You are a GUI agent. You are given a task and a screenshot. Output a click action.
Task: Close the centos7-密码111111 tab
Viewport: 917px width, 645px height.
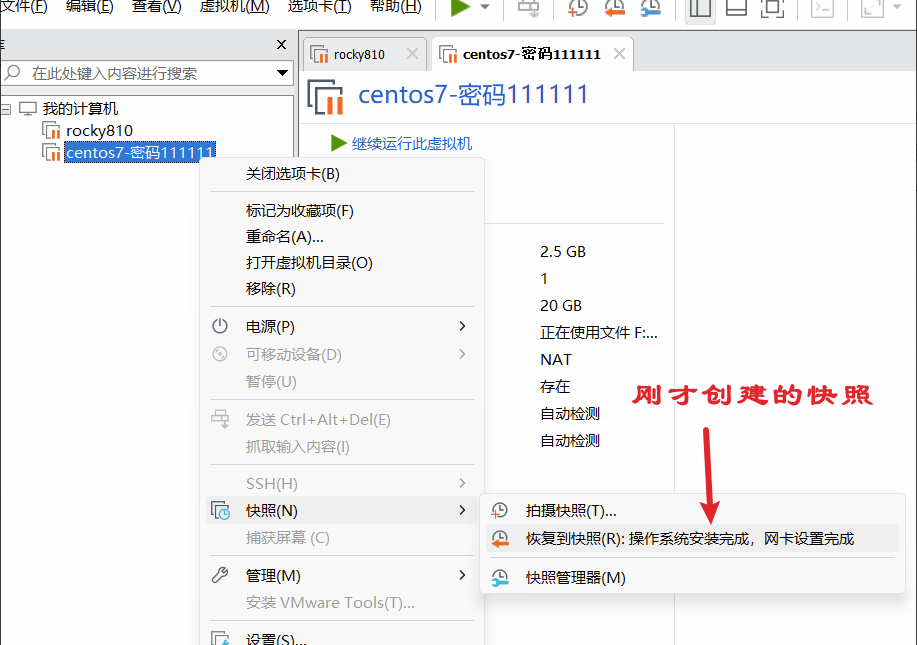pos(619,54)
